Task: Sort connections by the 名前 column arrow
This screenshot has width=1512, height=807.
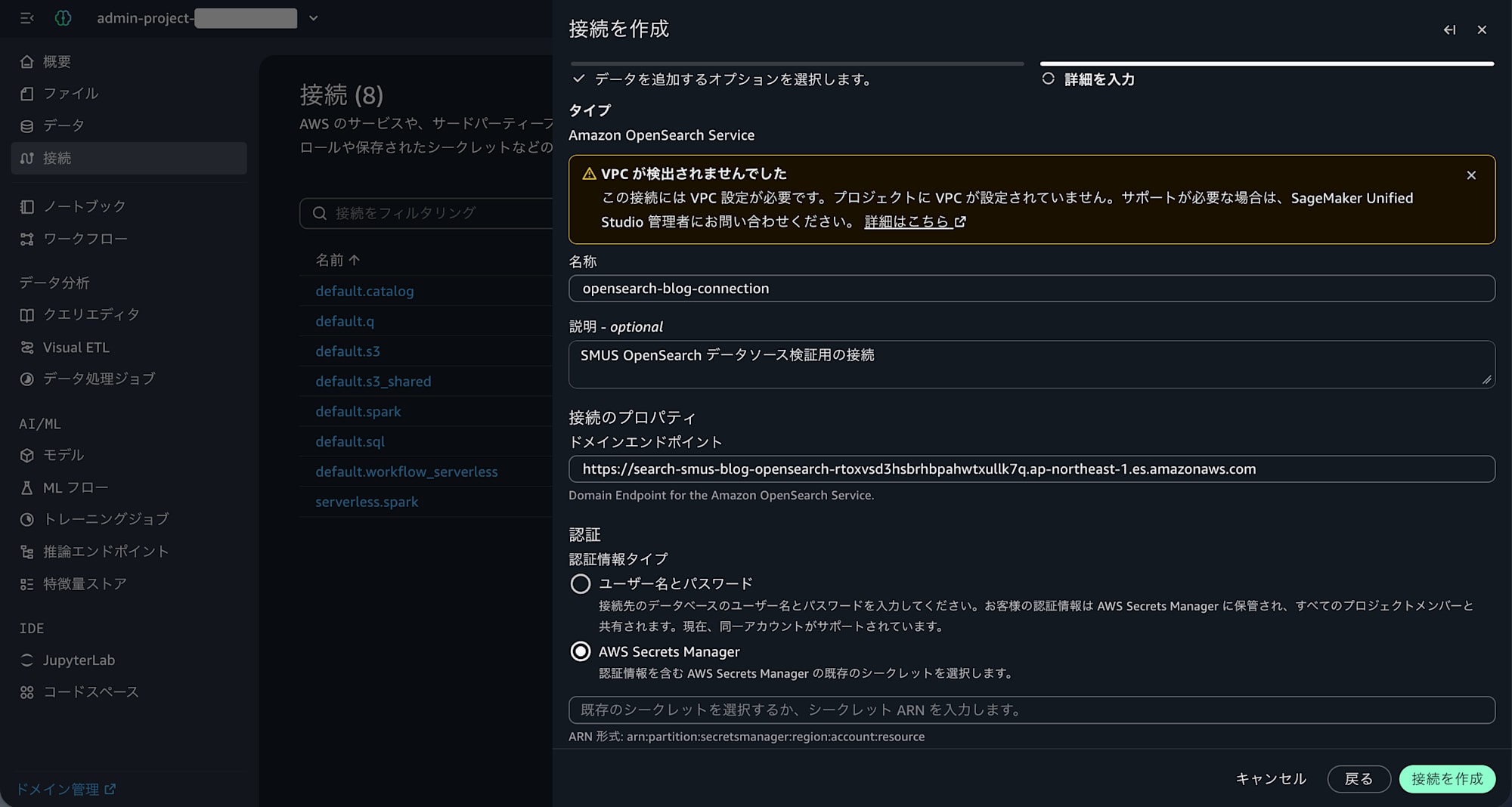Action: click(x=355, y=260)
